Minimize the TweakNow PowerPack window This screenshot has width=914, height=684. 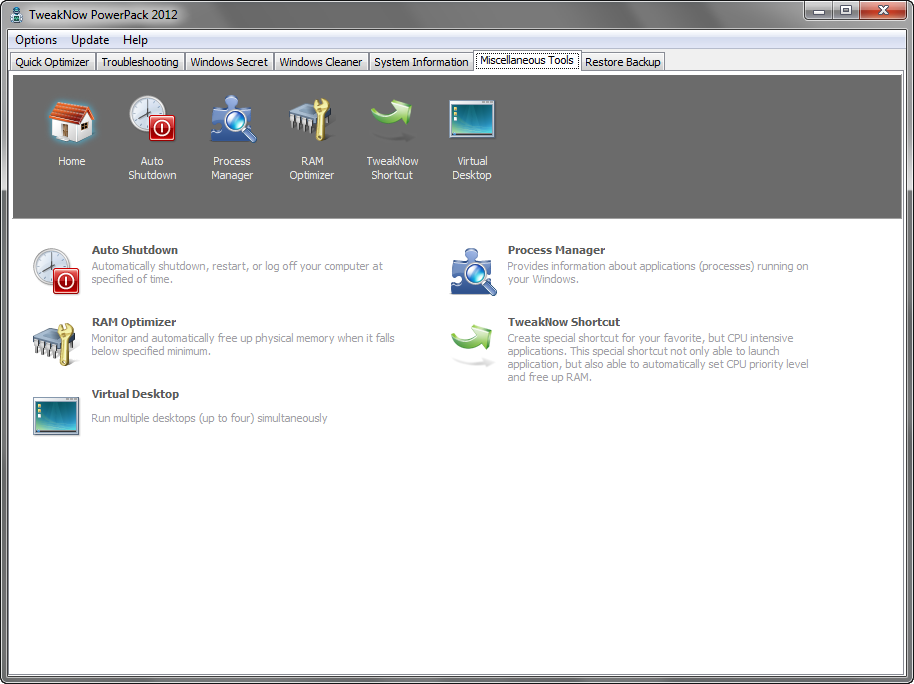819,11
